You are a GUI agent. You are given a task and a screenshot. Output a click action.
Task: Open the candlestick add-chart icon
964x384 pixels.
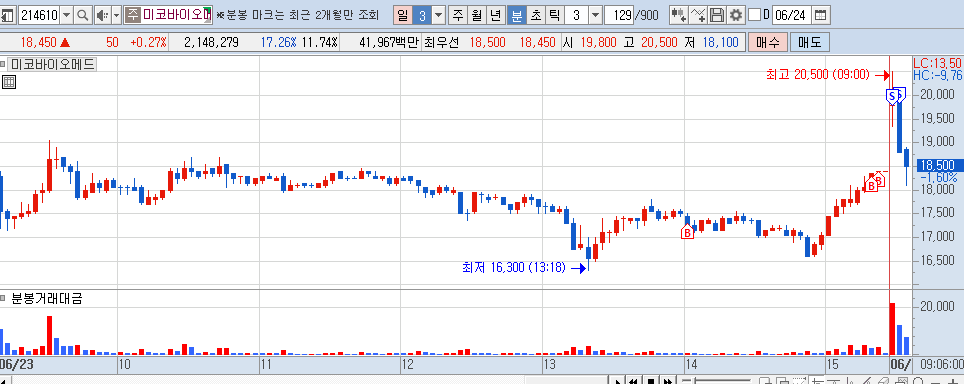tap(679, 15)
